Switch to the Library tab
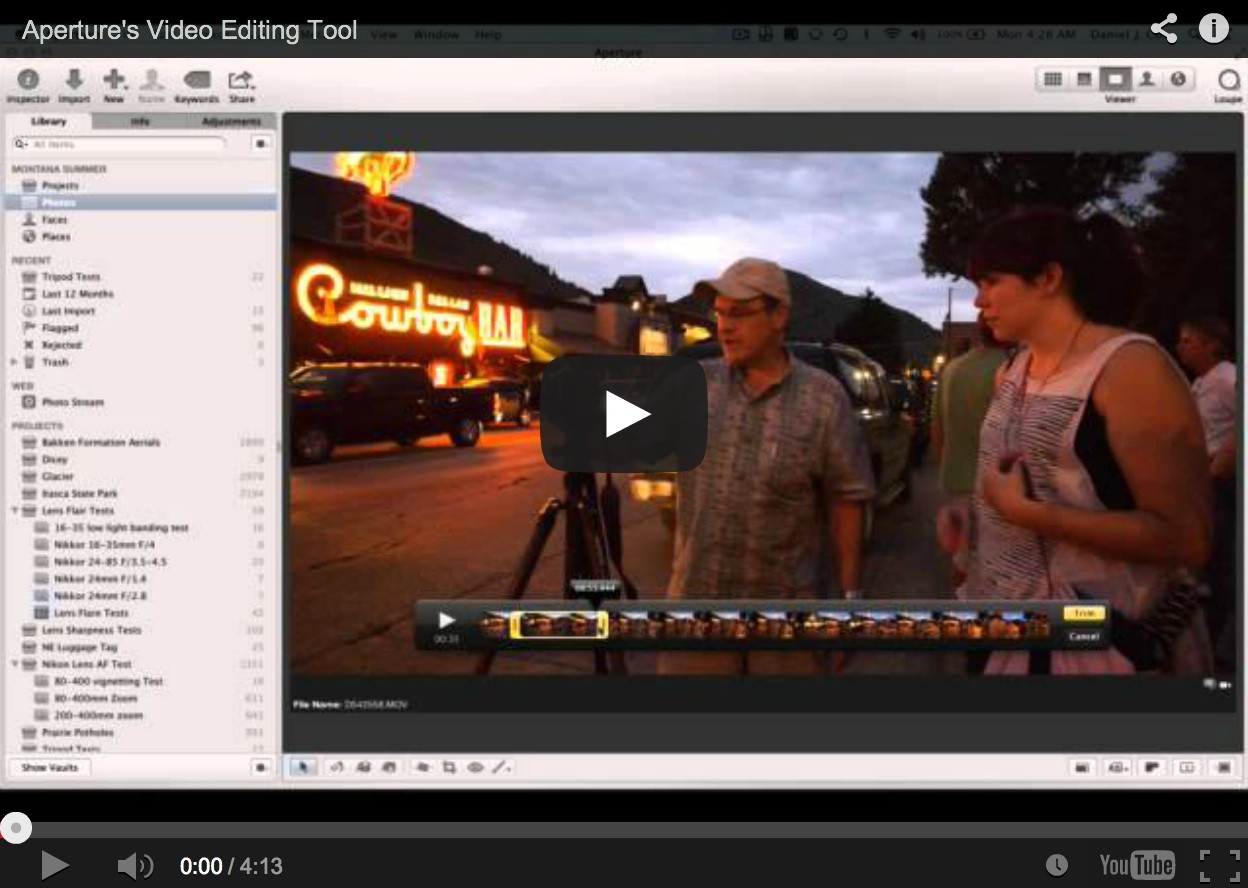Image resolution: width=1248 pixels, height=888 pixels. tap(48, 121)
